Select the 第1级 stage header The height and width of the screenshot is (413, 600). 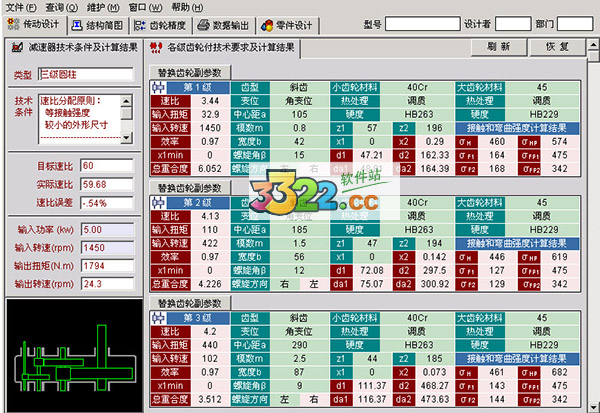tap(198, 88)
